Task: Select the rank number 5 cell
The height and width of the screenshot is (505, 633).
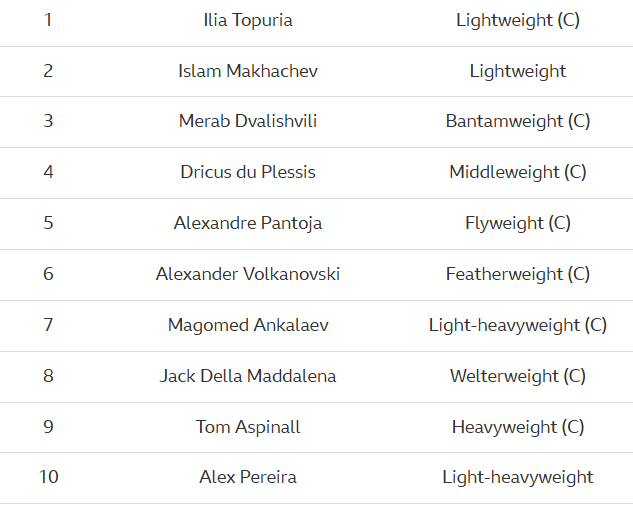Action: pos(48,223)
